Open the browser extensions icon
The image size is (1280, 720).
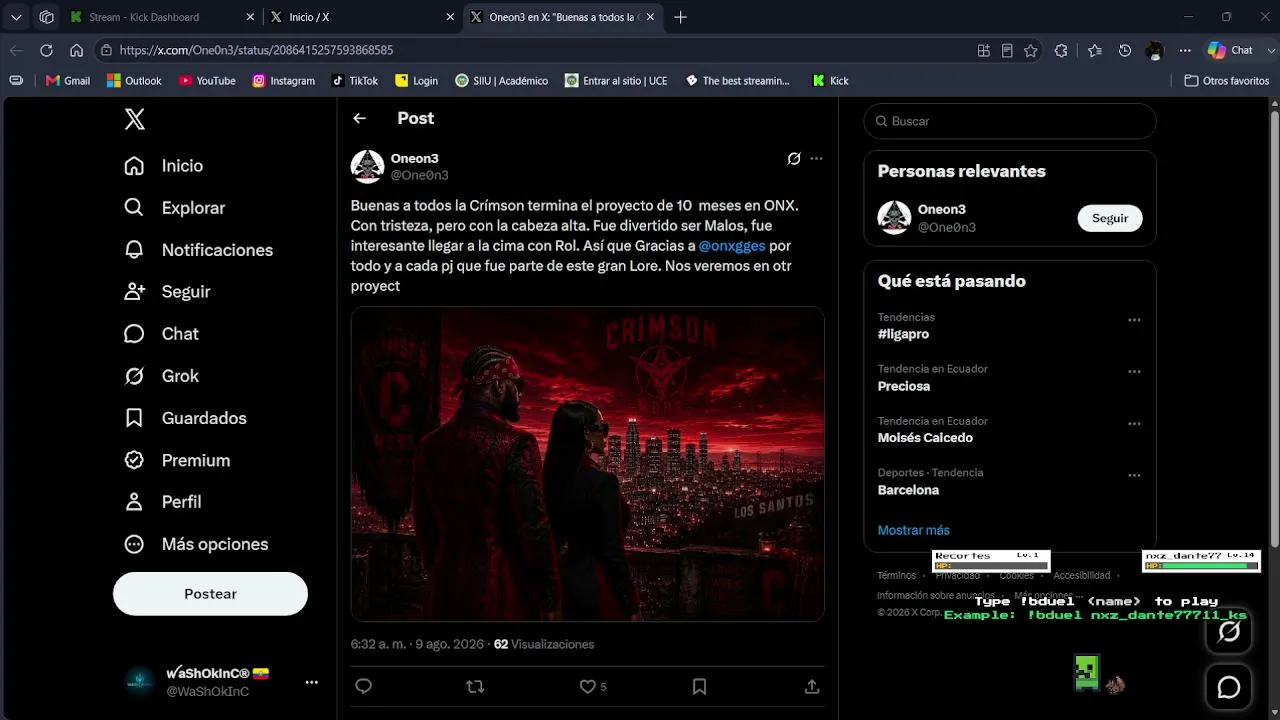coord(1061,50)
